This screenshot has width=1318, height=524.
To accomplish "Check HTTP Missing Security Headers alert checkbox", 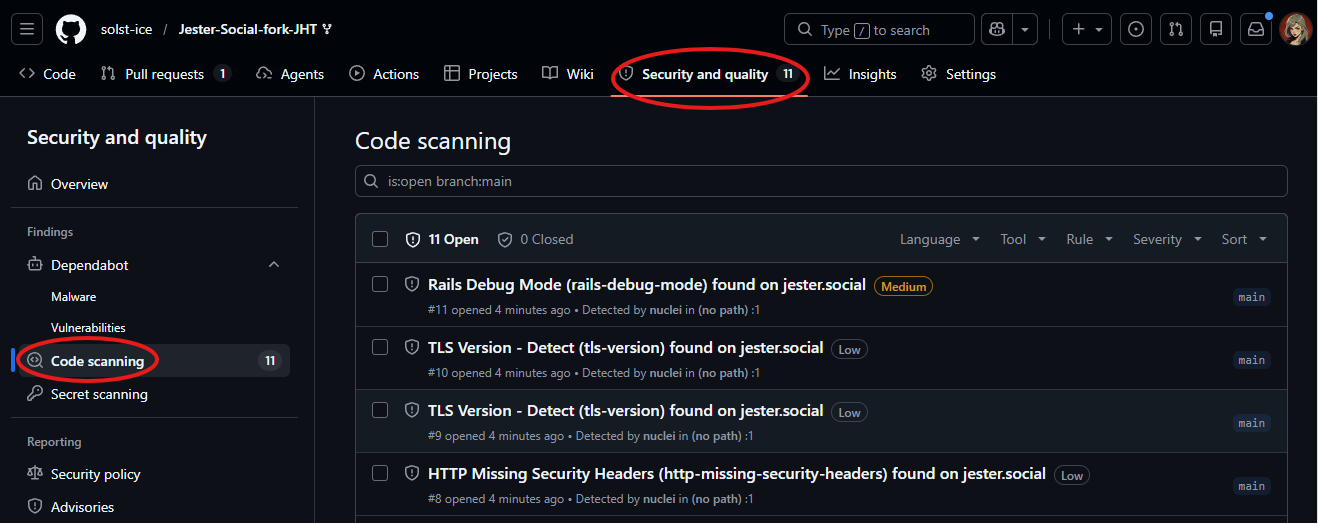I will pos(380,473).
